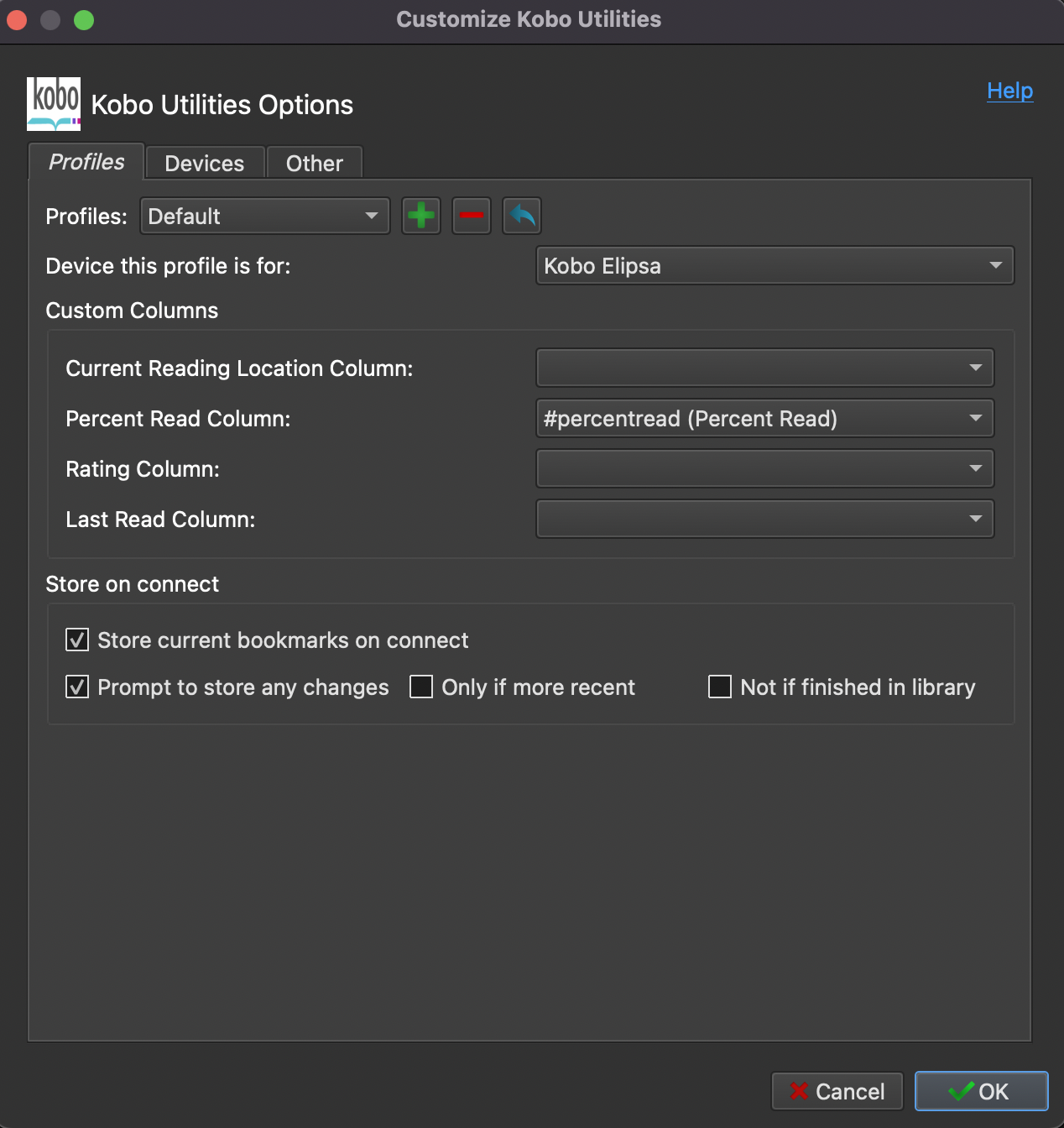Open the Profiles dropdown showing Default
1064x1128 pixels.
(265, 217)
